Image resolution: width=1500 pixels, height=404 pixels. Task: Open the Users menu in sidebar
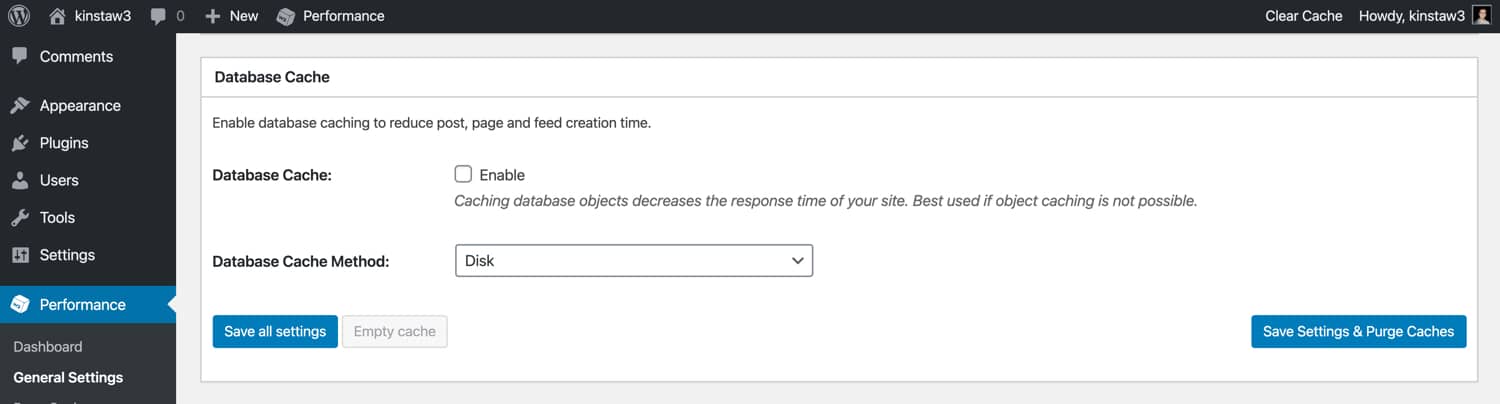click(x=59, y=180)
